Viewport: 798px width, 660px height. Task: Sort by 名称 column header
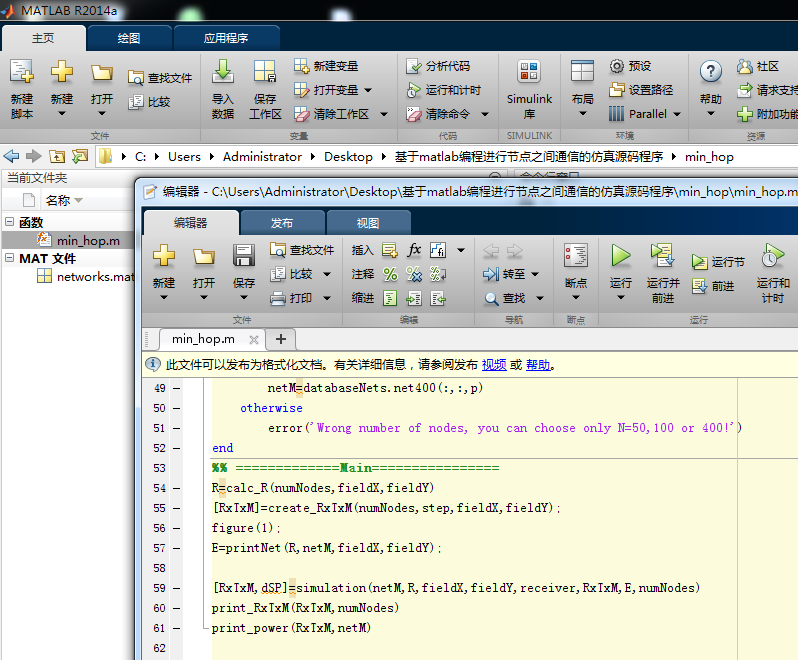pos(58,200)
